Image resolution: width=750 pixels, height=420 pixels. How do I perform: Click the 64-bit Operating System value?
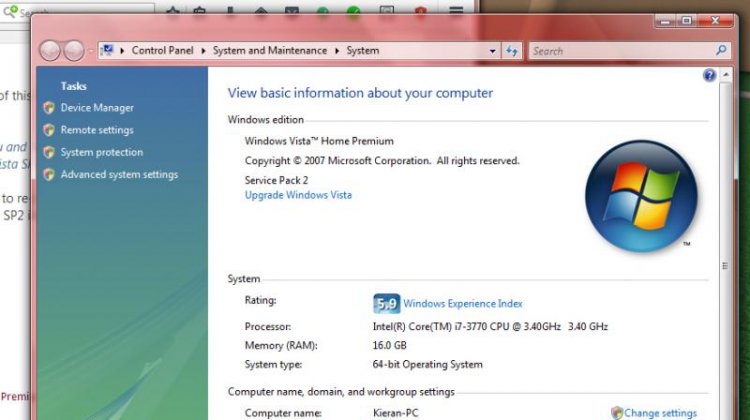click(x=428, y=365)
